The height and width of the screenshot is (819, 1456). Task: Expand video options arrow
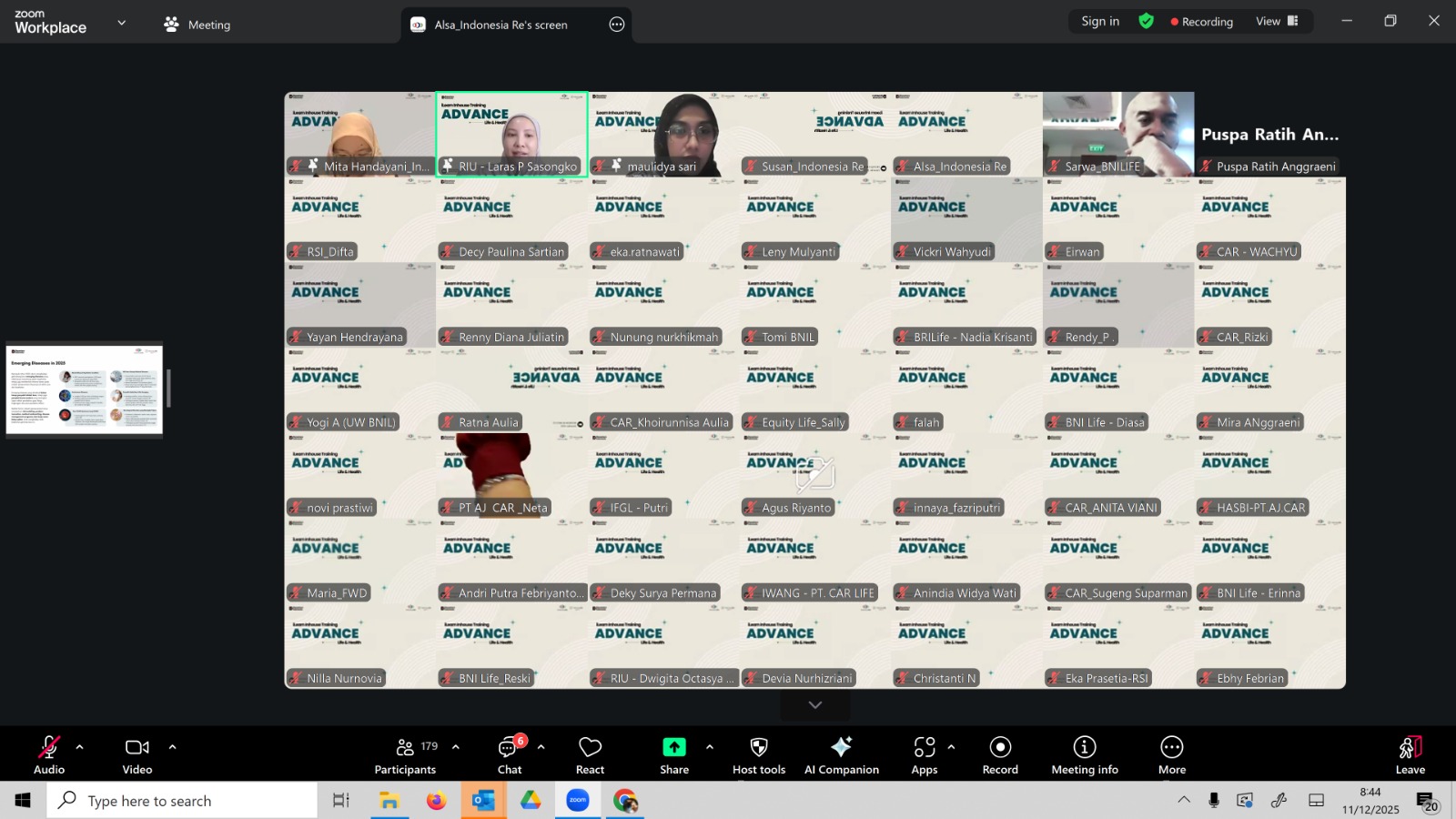[172, 747]
